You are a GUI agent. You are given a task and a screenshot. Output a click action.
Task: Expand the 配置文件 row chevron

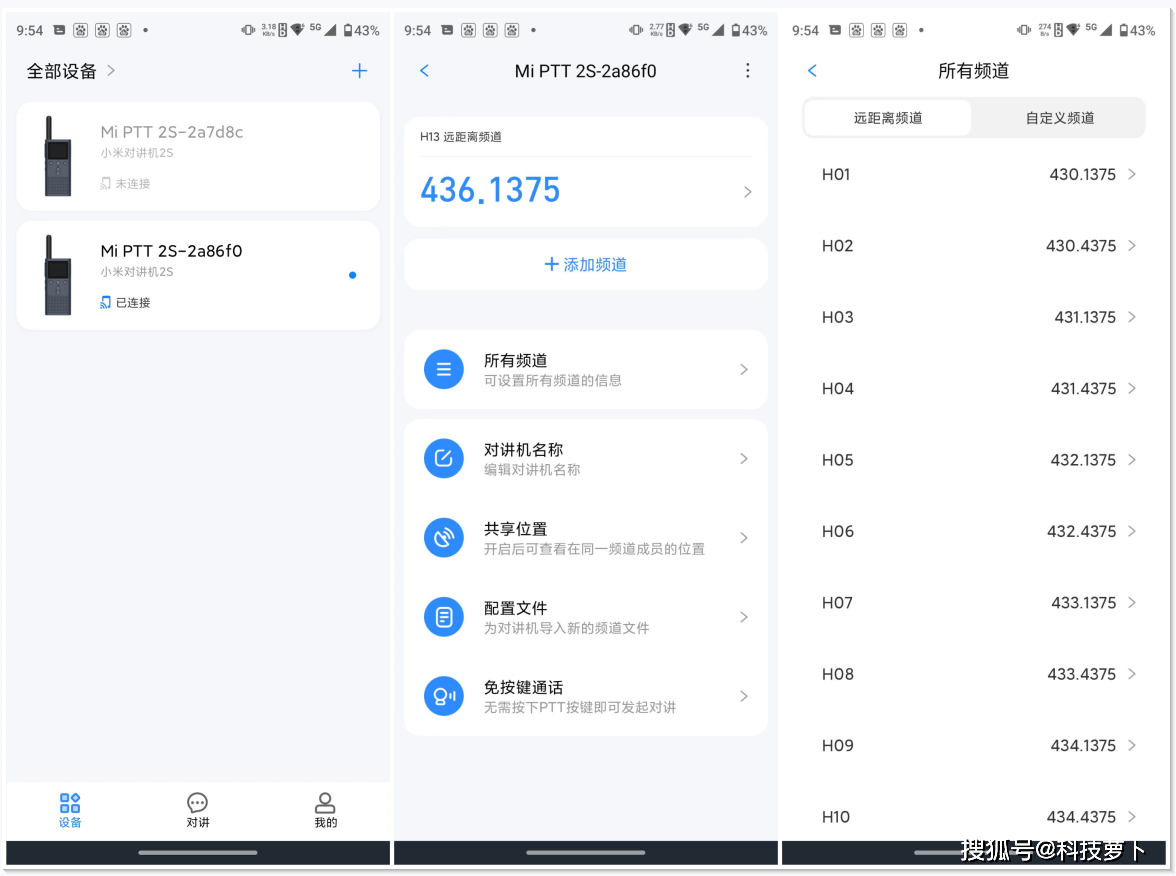pos(744,616)
